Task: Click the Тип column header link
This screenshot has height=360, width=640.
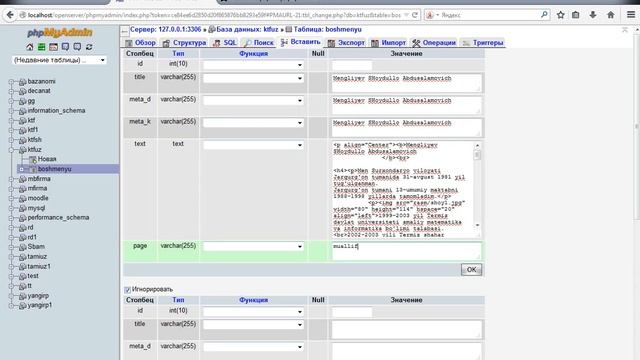Action: (x=178, y=54)
